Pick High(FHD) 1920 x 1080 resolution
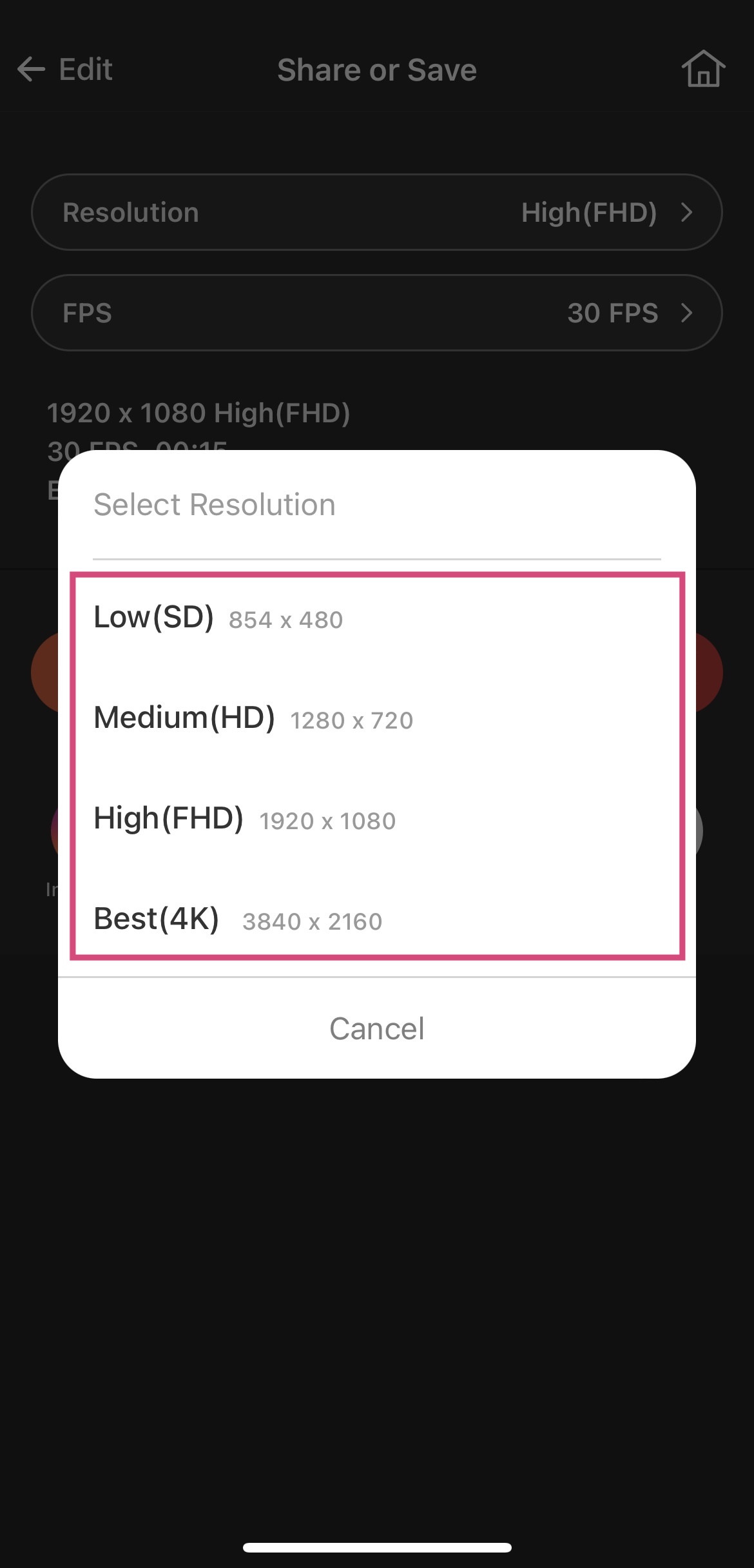 click(x=244, y=819)
